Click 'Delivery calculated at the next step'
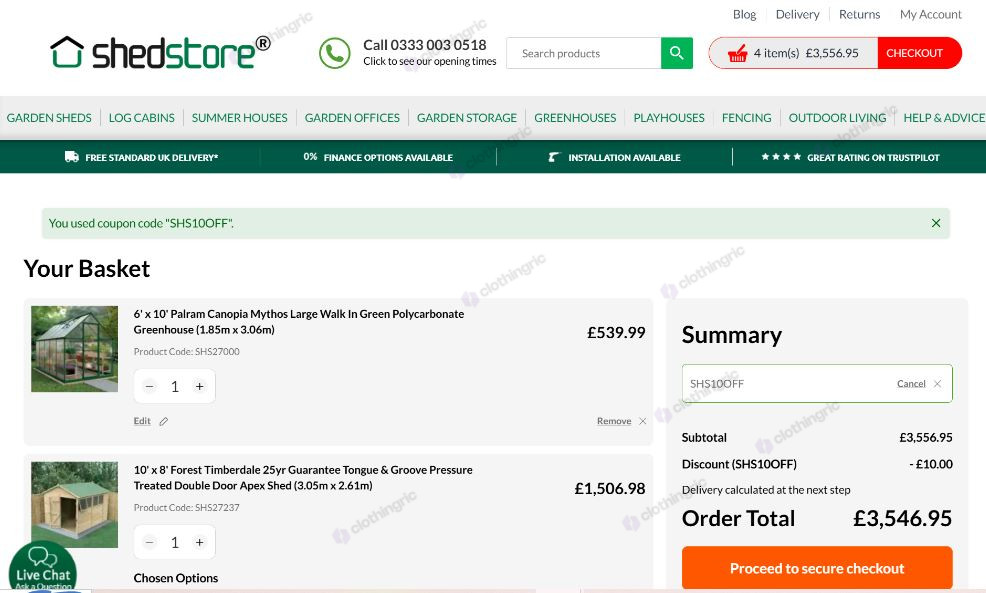986x593 pixels. 766,490
